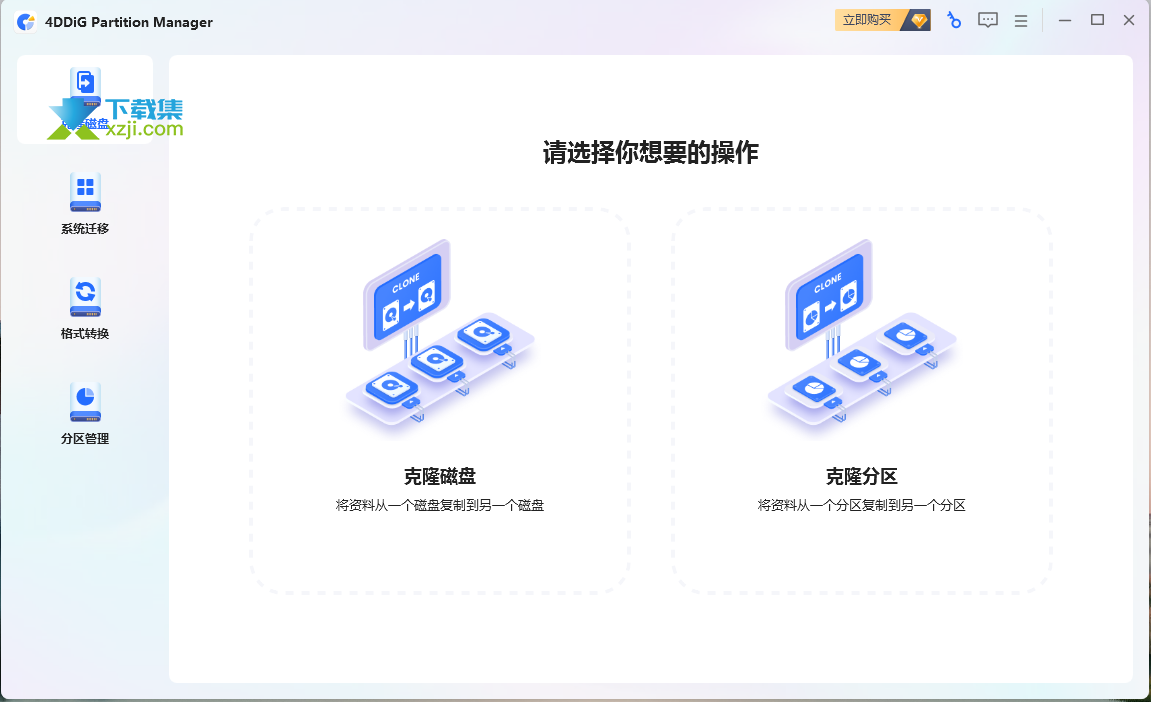This screenshot has width=1151, height=702.
Task: Click the 4DDiG app logo icon
Action: click(26, 22)
